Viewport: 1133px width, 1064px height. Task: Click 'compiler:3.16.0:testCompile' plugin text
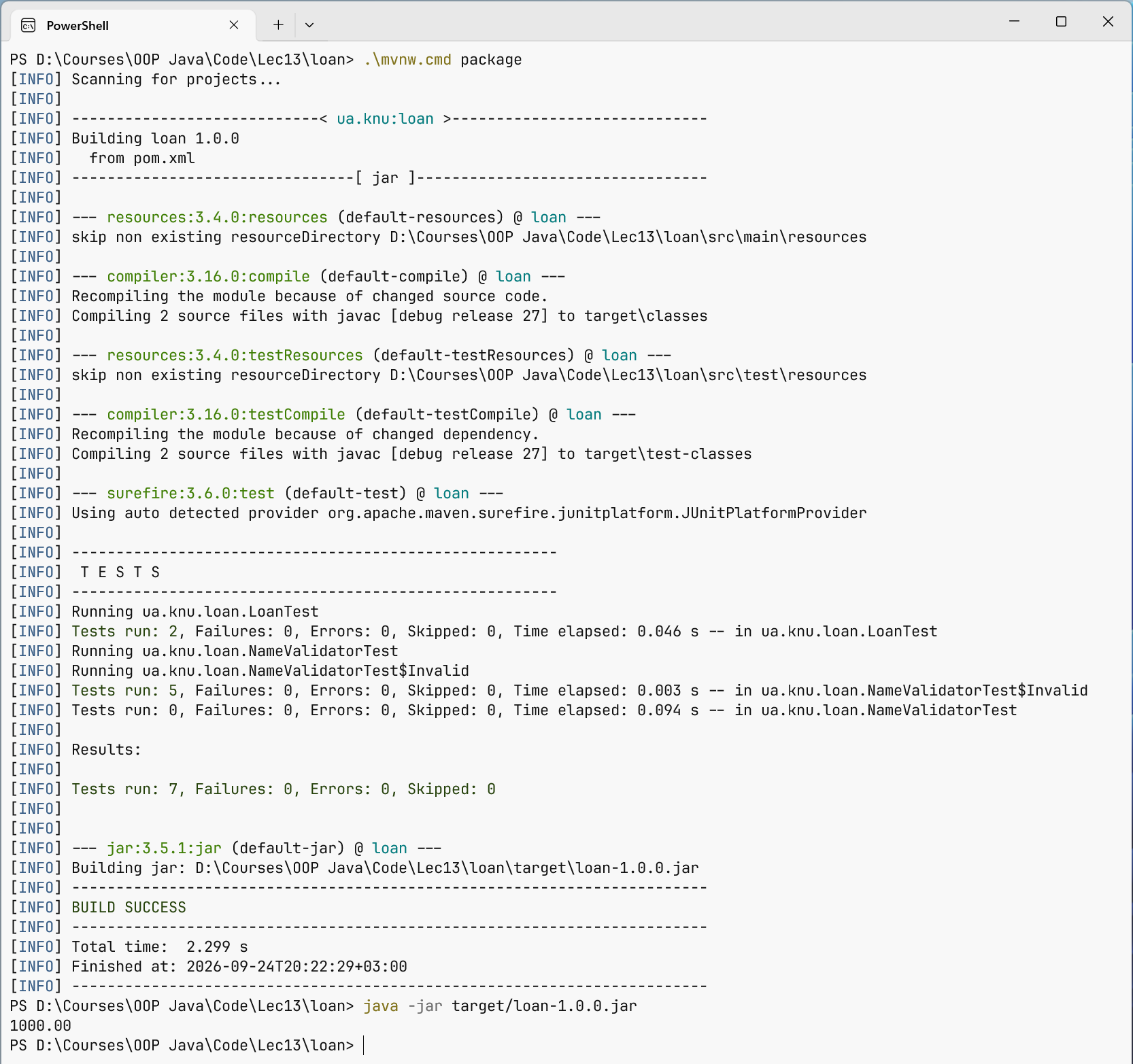(226, 415)
